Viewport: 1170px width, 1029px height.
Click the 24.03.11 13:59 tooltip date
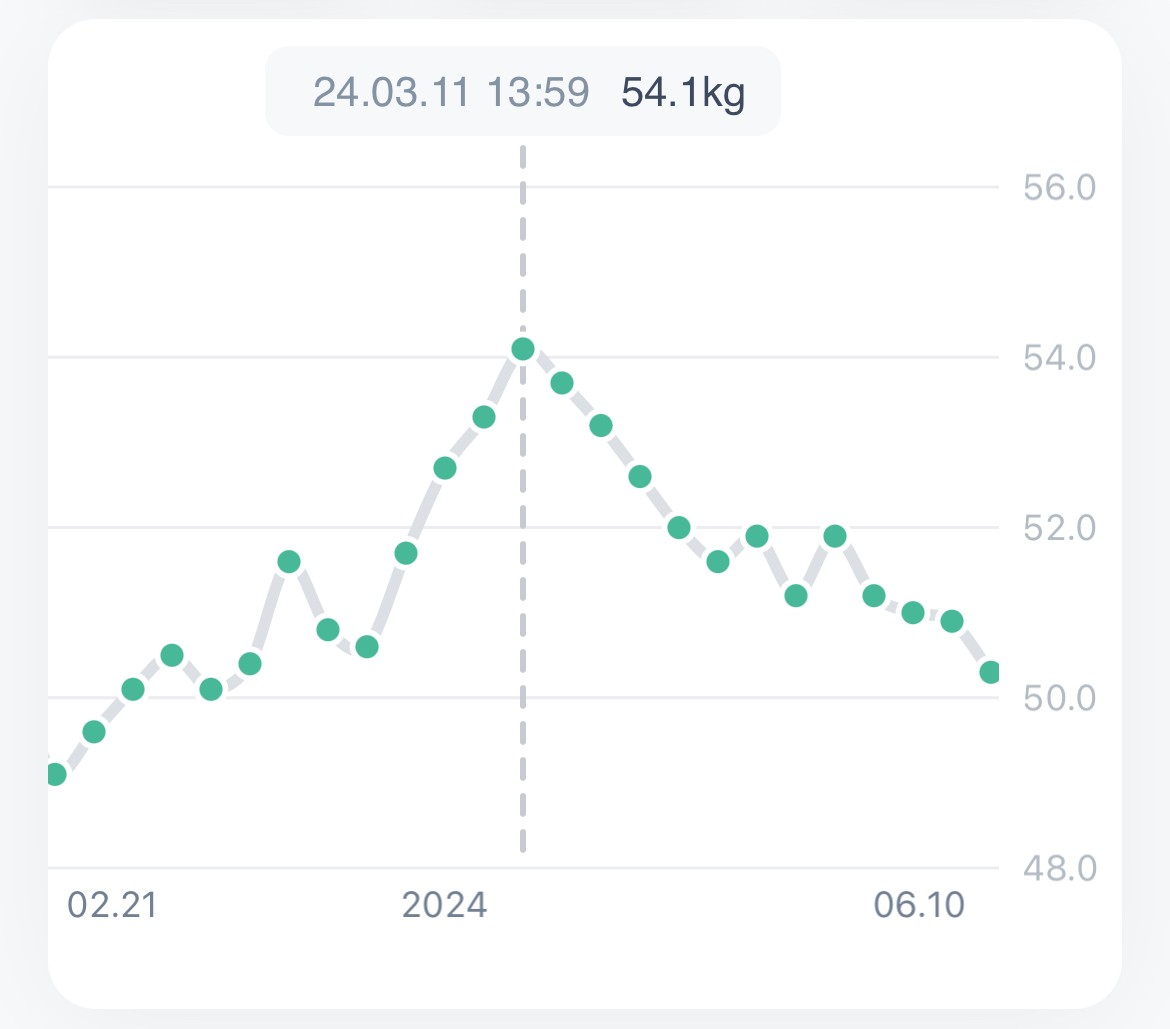coord(450,93)
